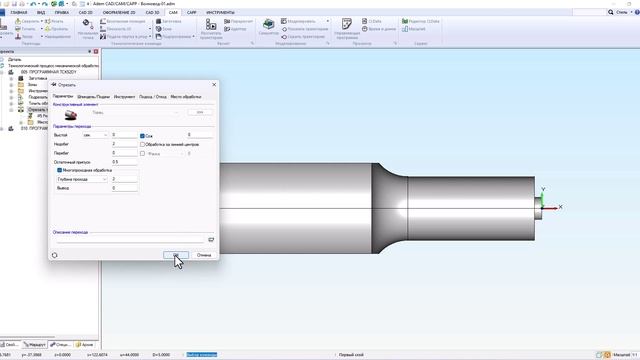Viewport: 640px width, 360px height.
Task: Click the undo arrow in quick access toolbar
Action: coord(33,4)
